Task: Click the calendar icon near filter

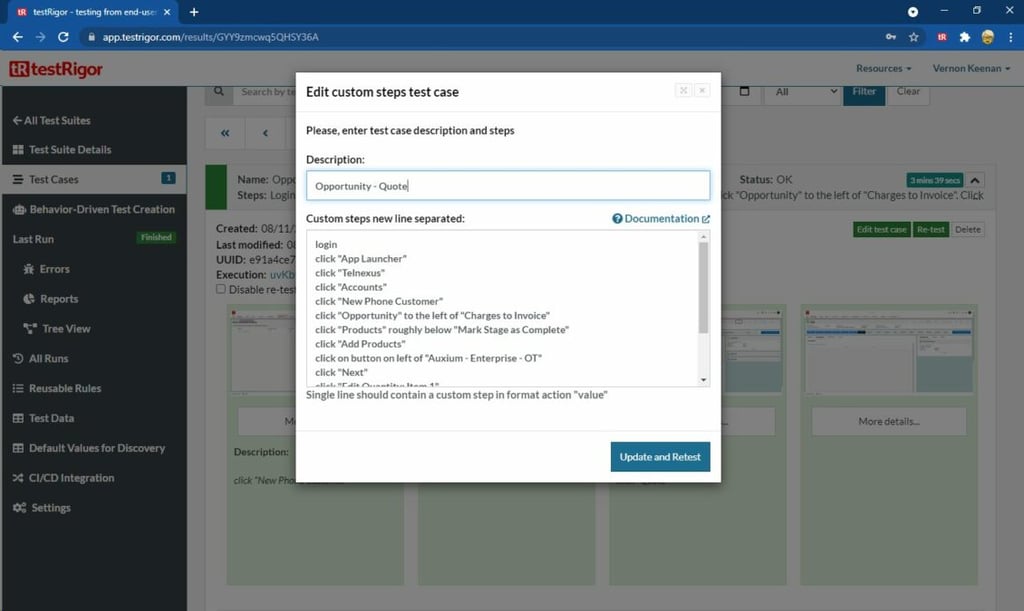Action: click(744, 91)
